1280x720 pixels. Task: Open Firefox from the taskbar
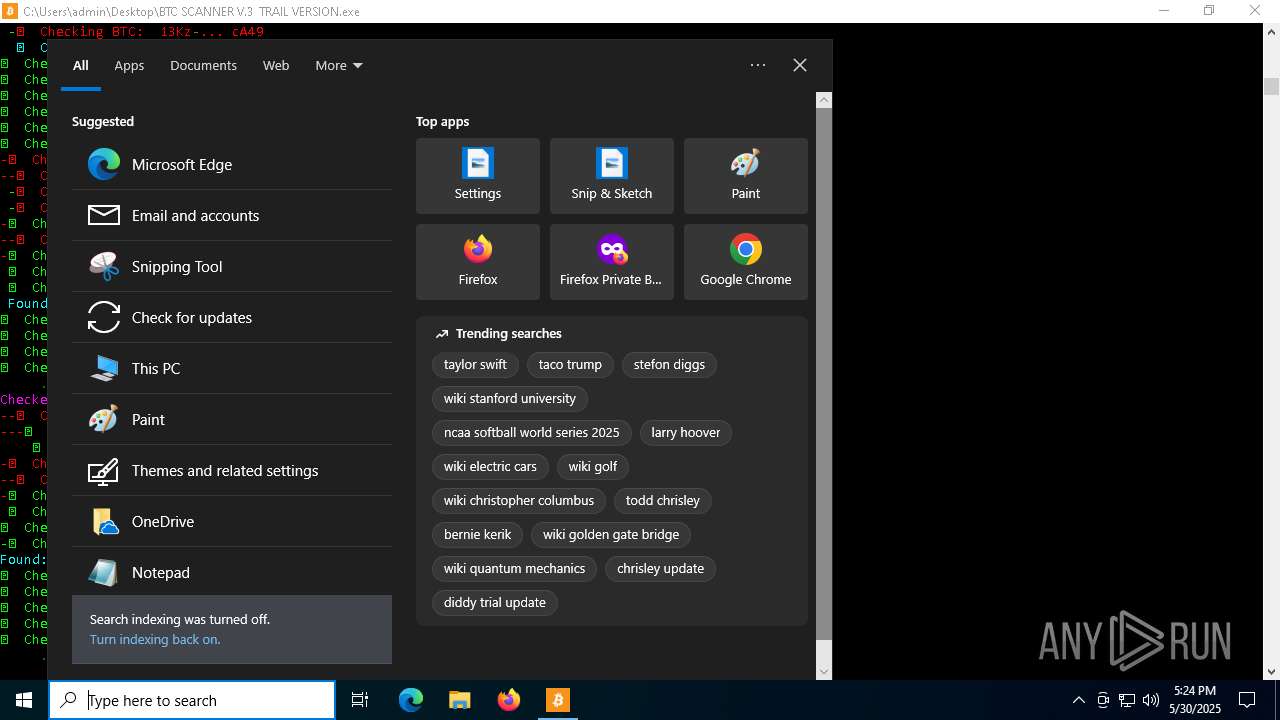coord(508,700)
